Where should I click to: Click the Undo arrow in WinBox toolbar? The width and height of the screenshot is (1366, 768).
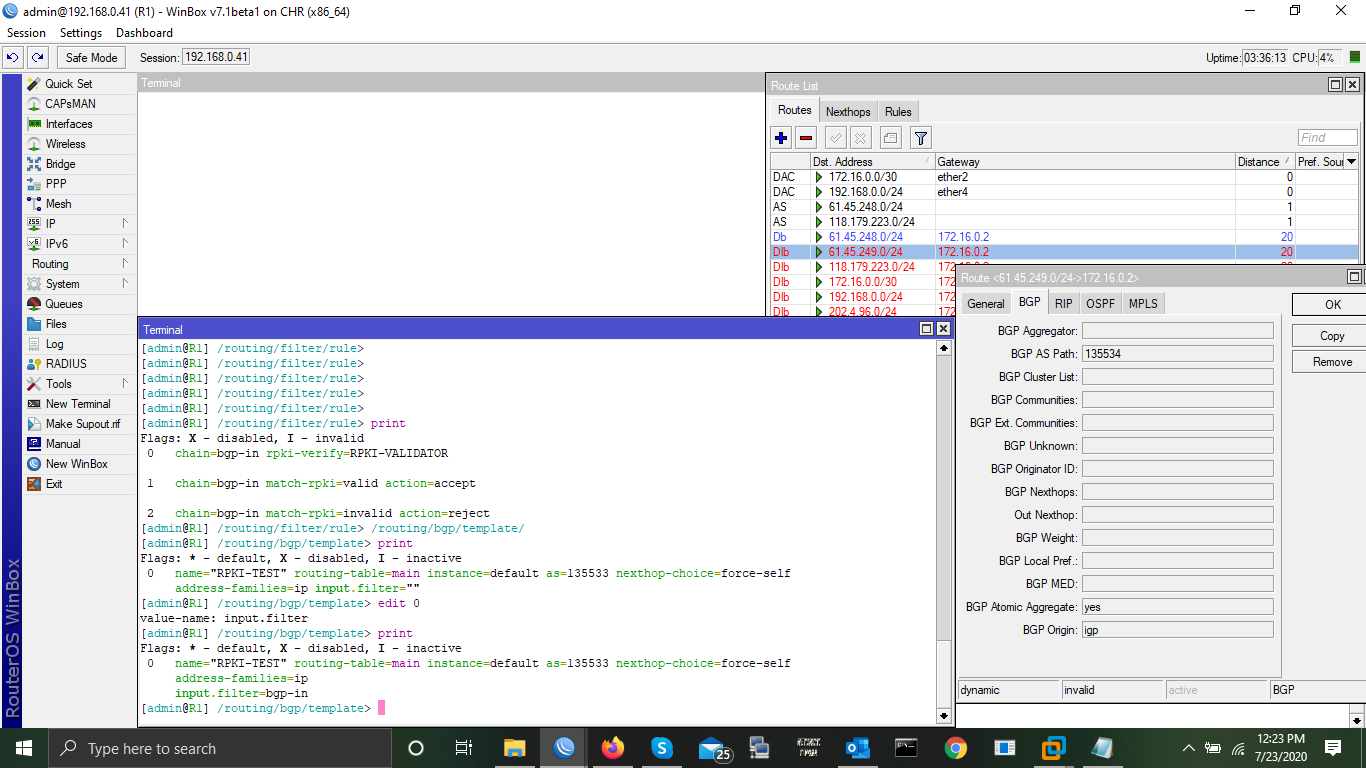click(13, 58)
